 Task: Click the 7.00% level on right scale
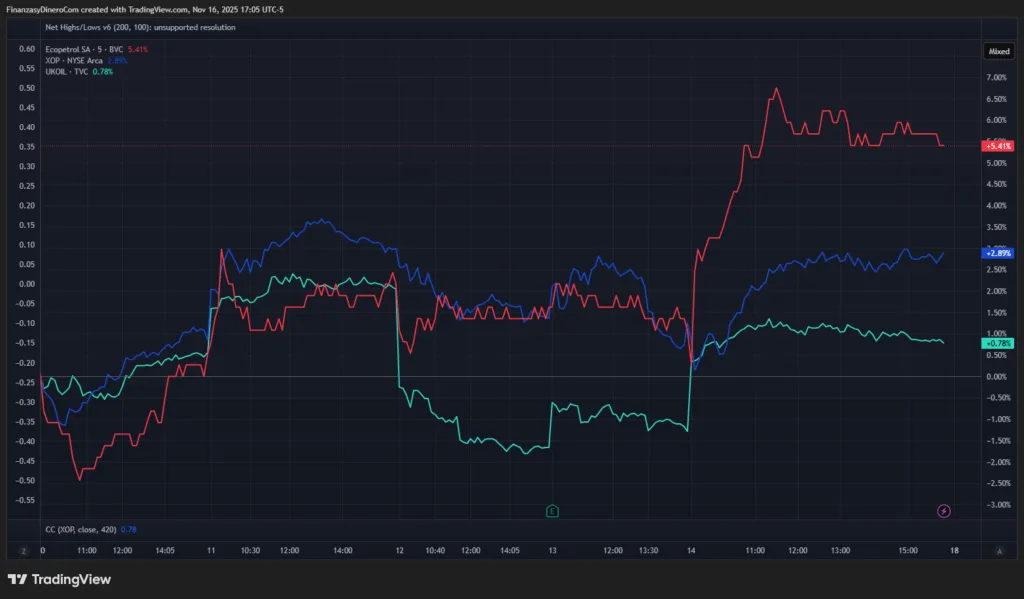[x=996, y=78]
